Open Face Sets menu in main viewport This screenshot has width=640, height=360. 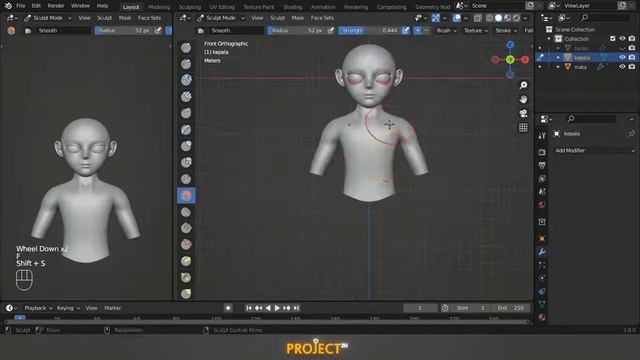tap(322, 18)
